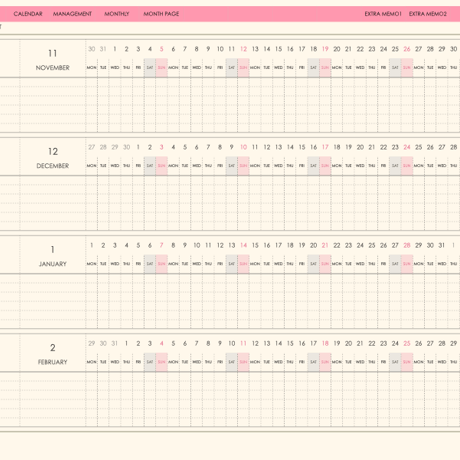This screenshot has height=460, width=460.
Task: Go to the MONTH PAGE tab
Action: (x=161, y=14)
